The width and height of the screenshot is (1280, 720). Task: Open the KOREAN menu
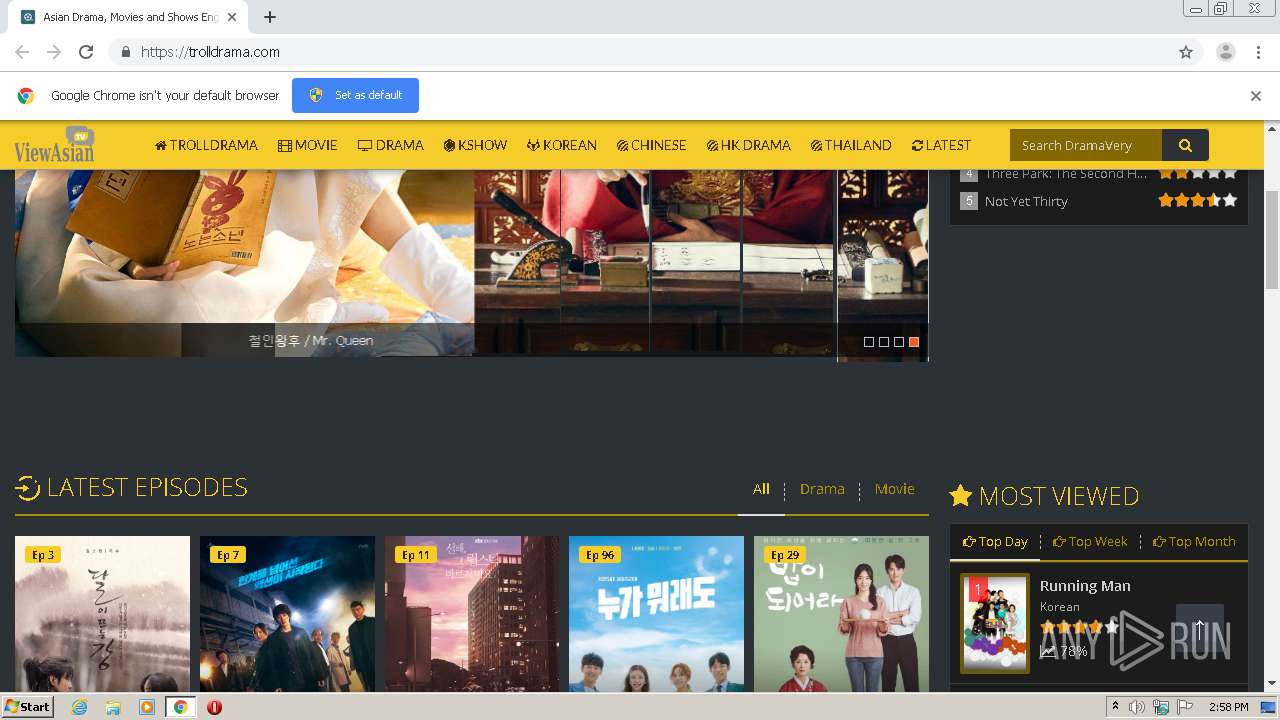point(562,145)
